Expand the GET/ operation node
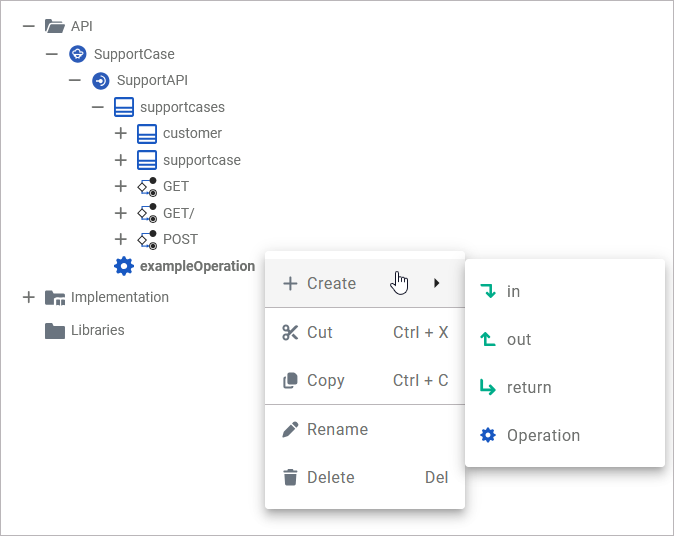The width and height of the screenshot is (674, 536). tap(121, 213)
